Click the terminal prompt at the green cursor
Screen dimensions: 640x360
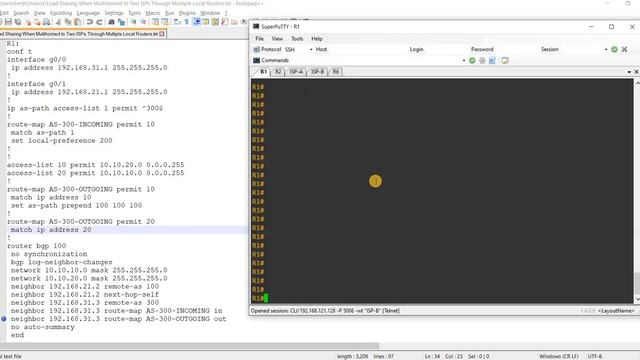(266, 298)
